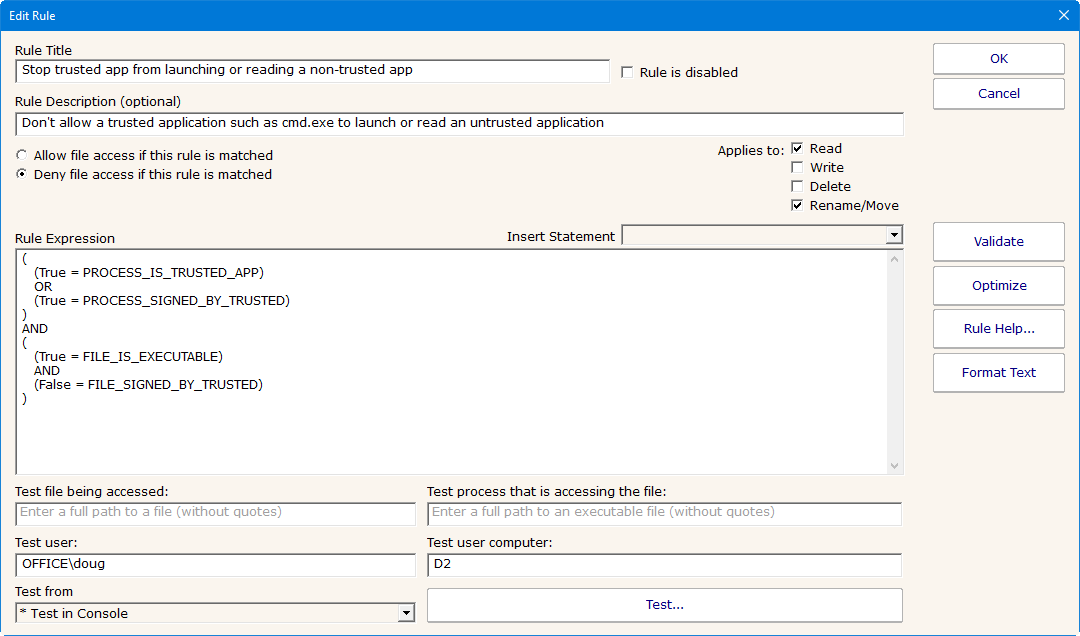Uncheck the Read checkbox
The height and width of the screenshot is (636, 1080).
(797, 149)
